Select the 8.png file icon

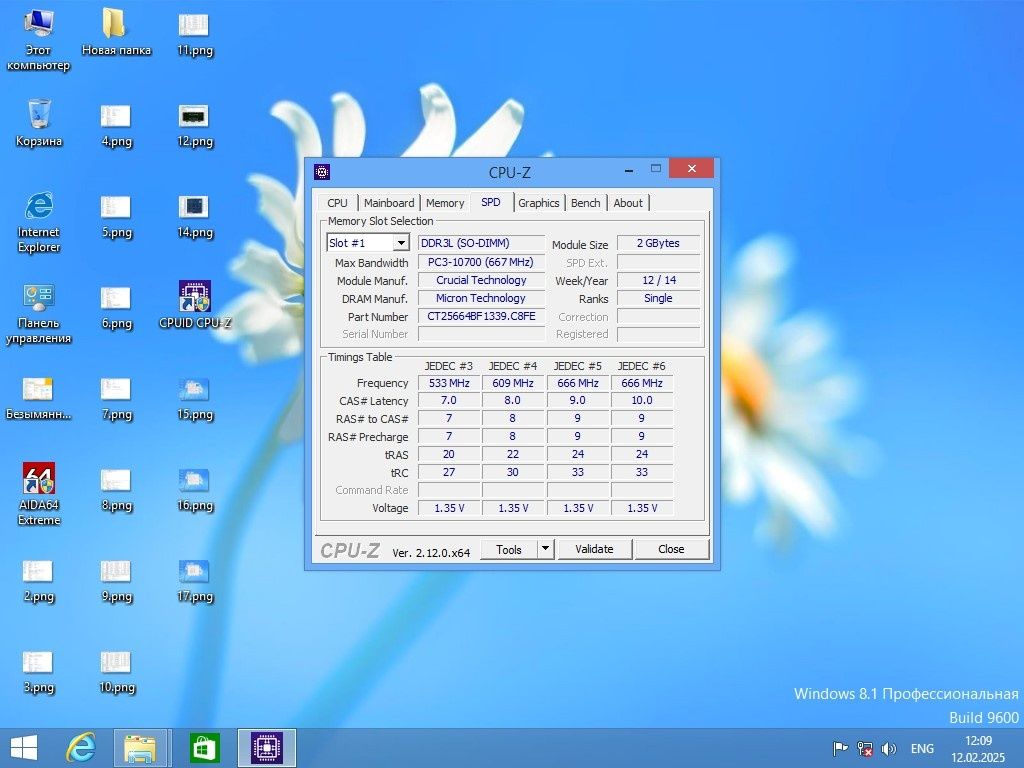116,488
